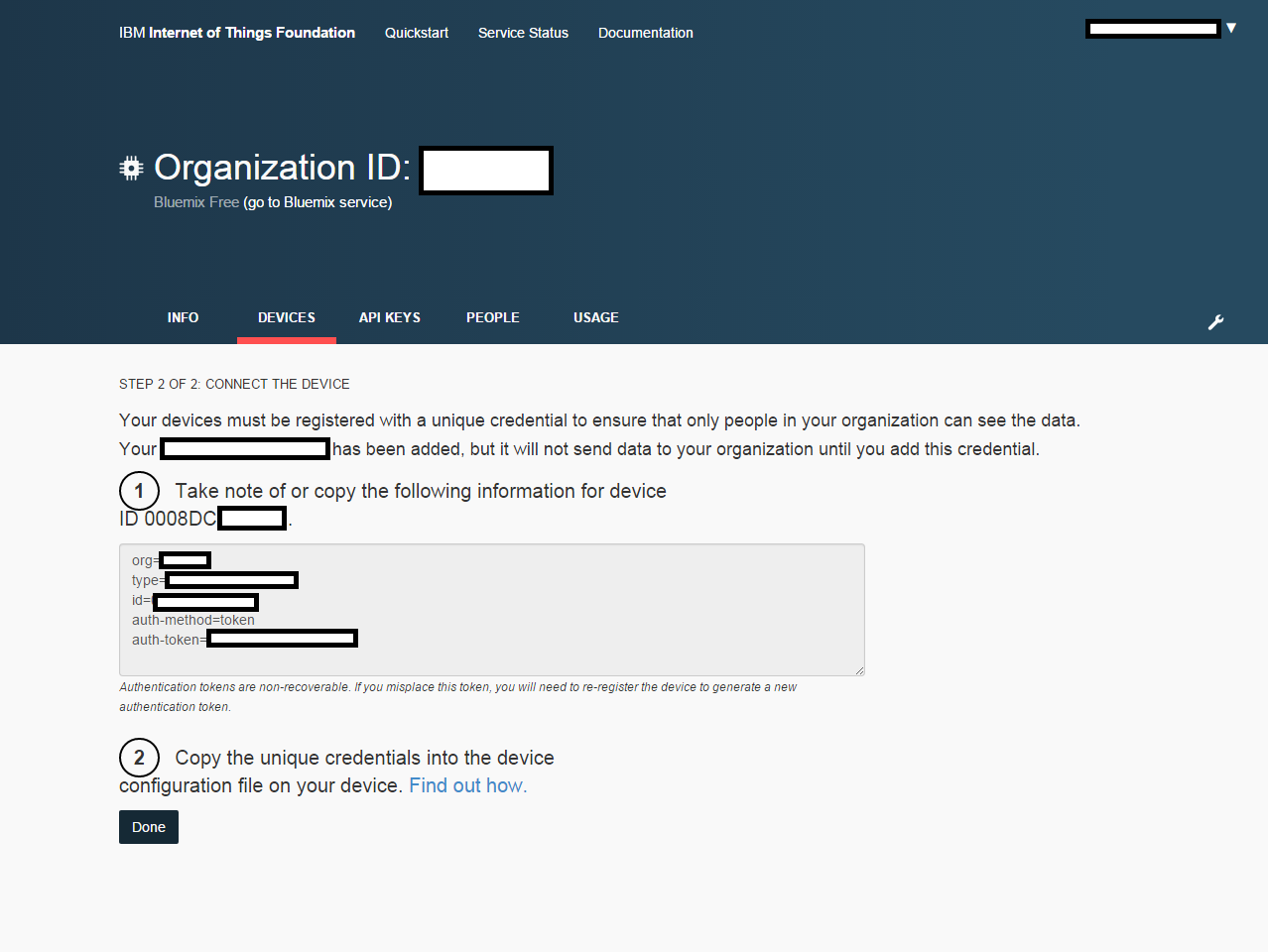Select the DEVICES tab
The height and width of the screenshot is (952, 1268).
tap(287, 317)
